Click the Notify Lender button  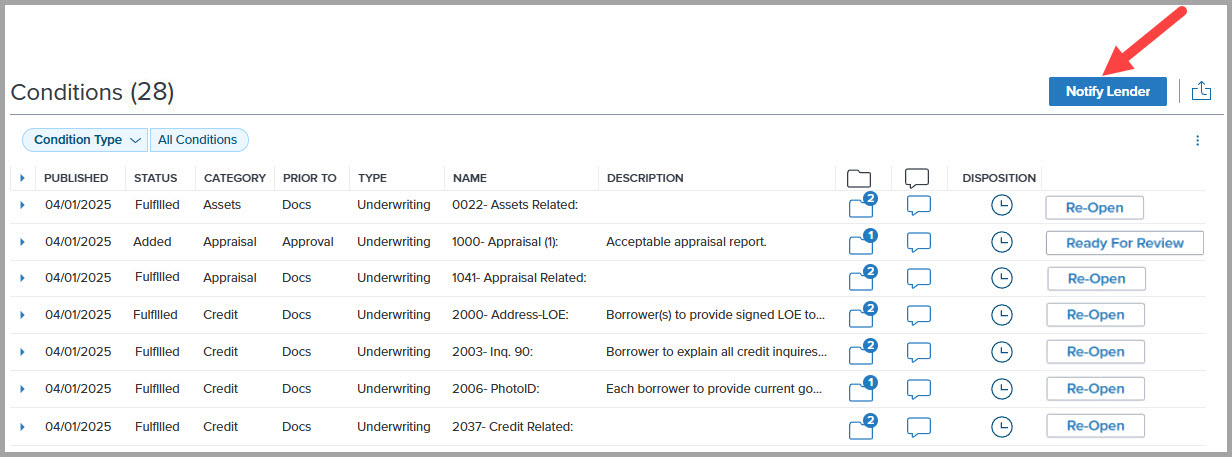1108,91
